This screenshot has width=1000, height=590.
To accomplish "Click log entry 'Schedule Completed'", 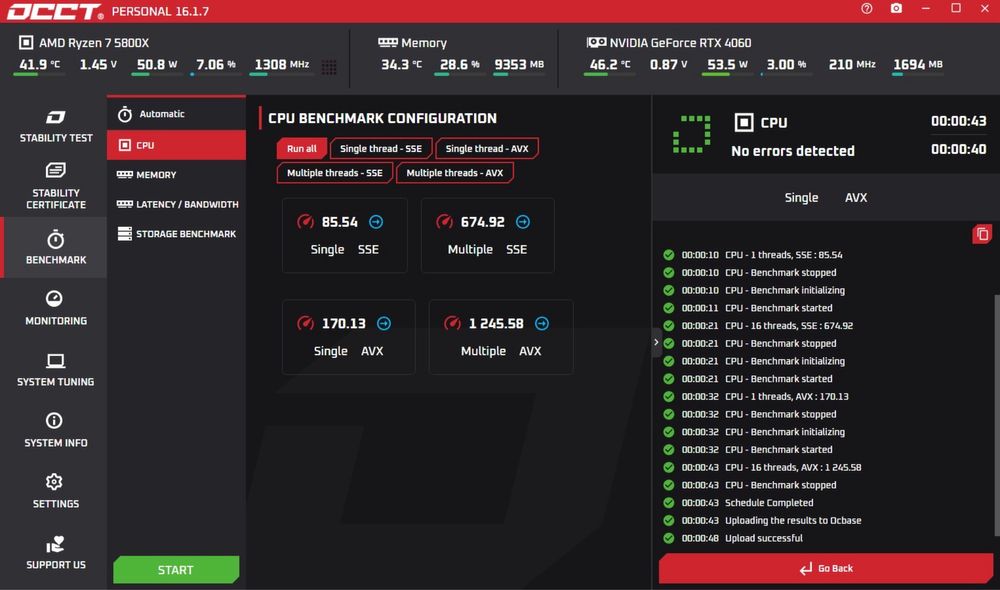I will (x=769, y=503).
